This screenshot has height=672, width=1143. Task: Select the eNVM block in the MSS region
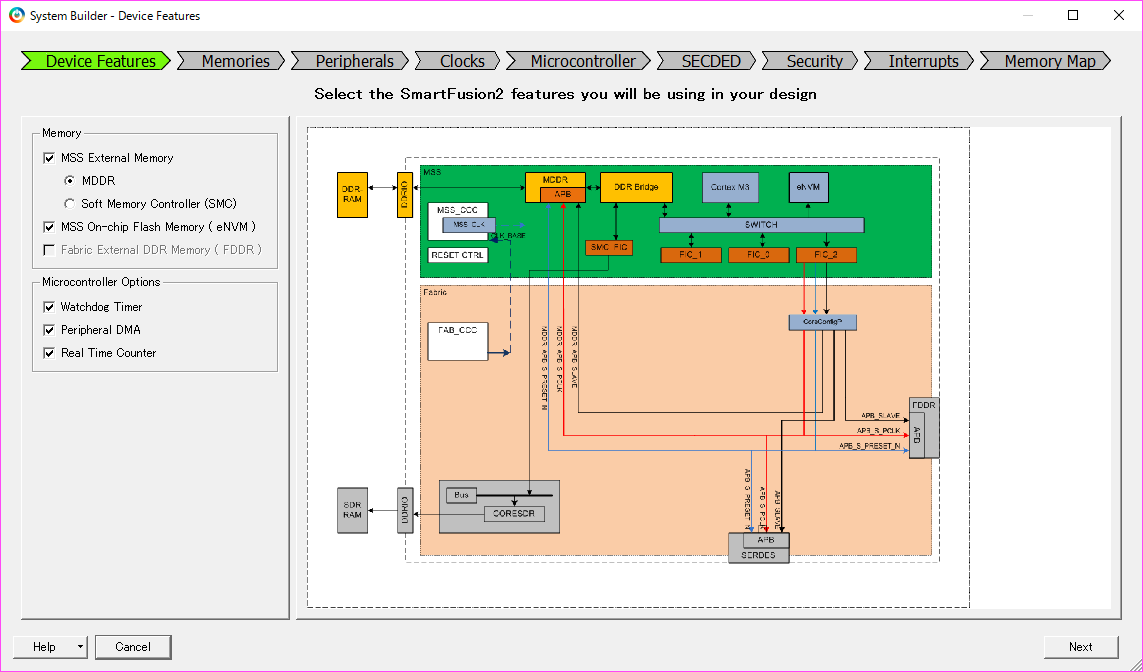pyautogui.click(x=808, y=187)
